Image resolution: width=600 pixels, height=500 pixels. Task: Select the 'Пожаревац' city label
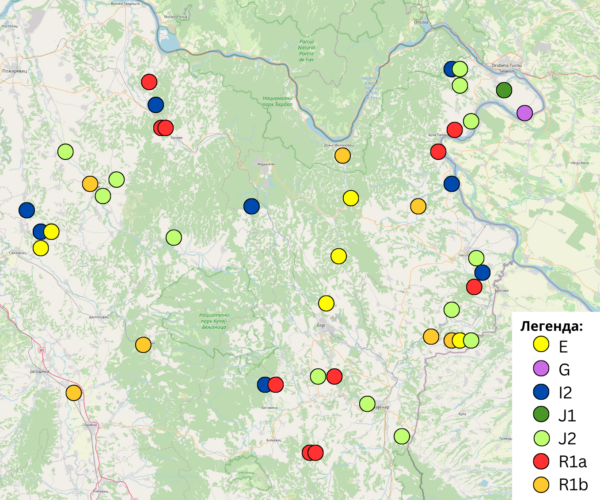tap(13, 71)
